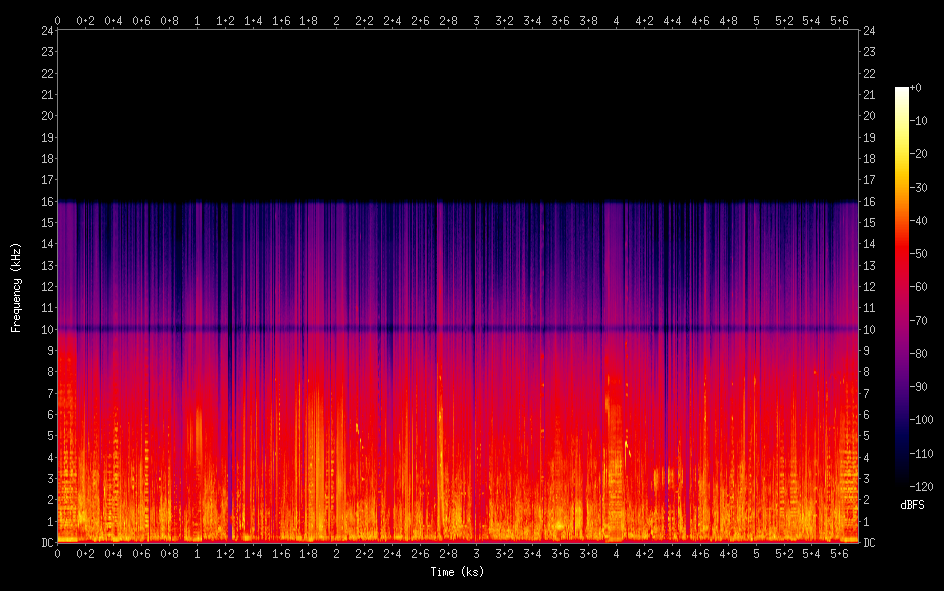Click the DC label on left frequency axis
This screenshot has height=591, width=944.
click(46, 542)
